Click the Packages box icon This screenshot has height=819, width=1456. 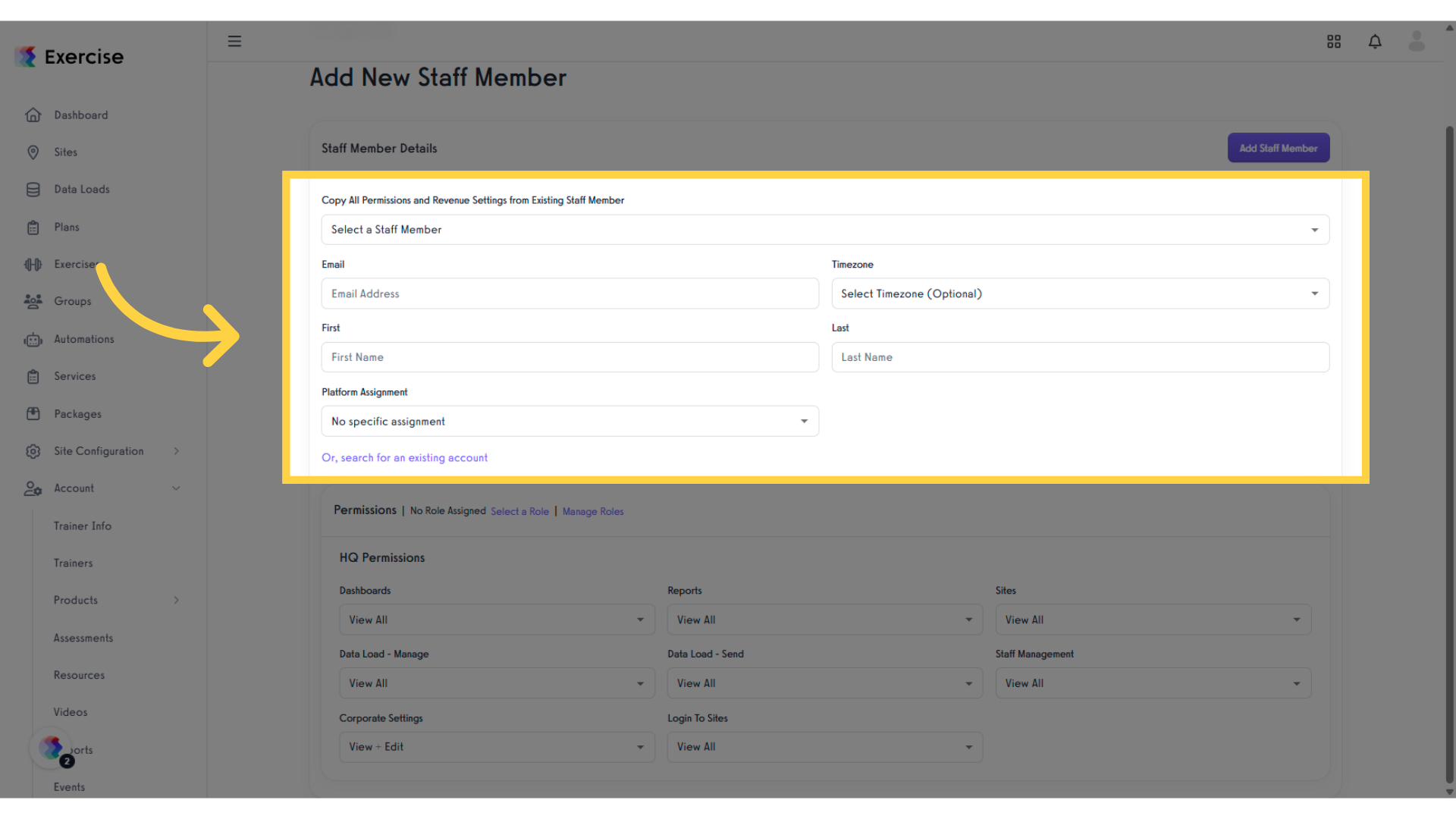click(x=33, y=414)
